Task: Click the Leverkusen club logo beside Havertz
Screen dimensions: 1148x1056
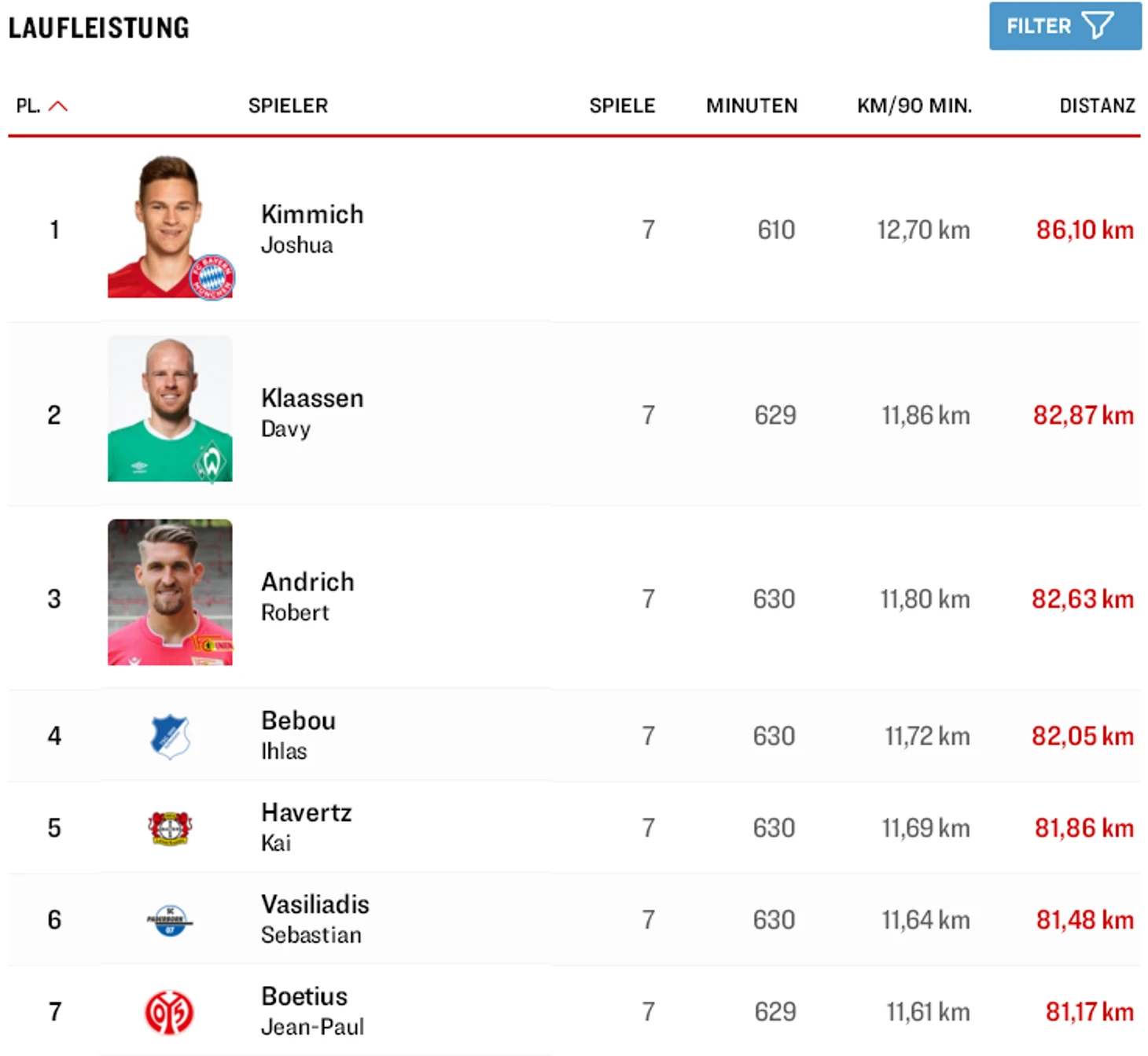Action: (x=170, y=828)
